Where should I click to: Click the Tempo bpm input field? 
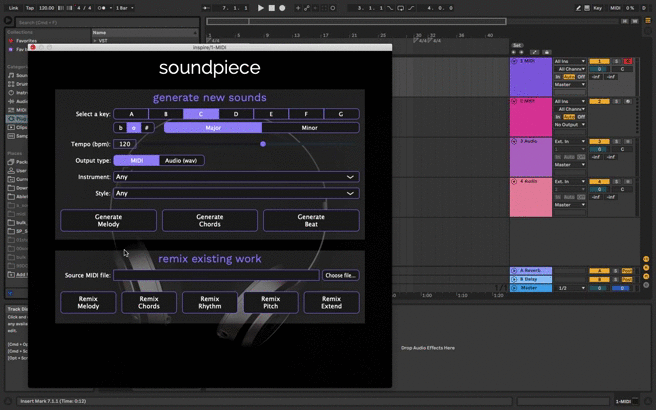tap(125, 144)
